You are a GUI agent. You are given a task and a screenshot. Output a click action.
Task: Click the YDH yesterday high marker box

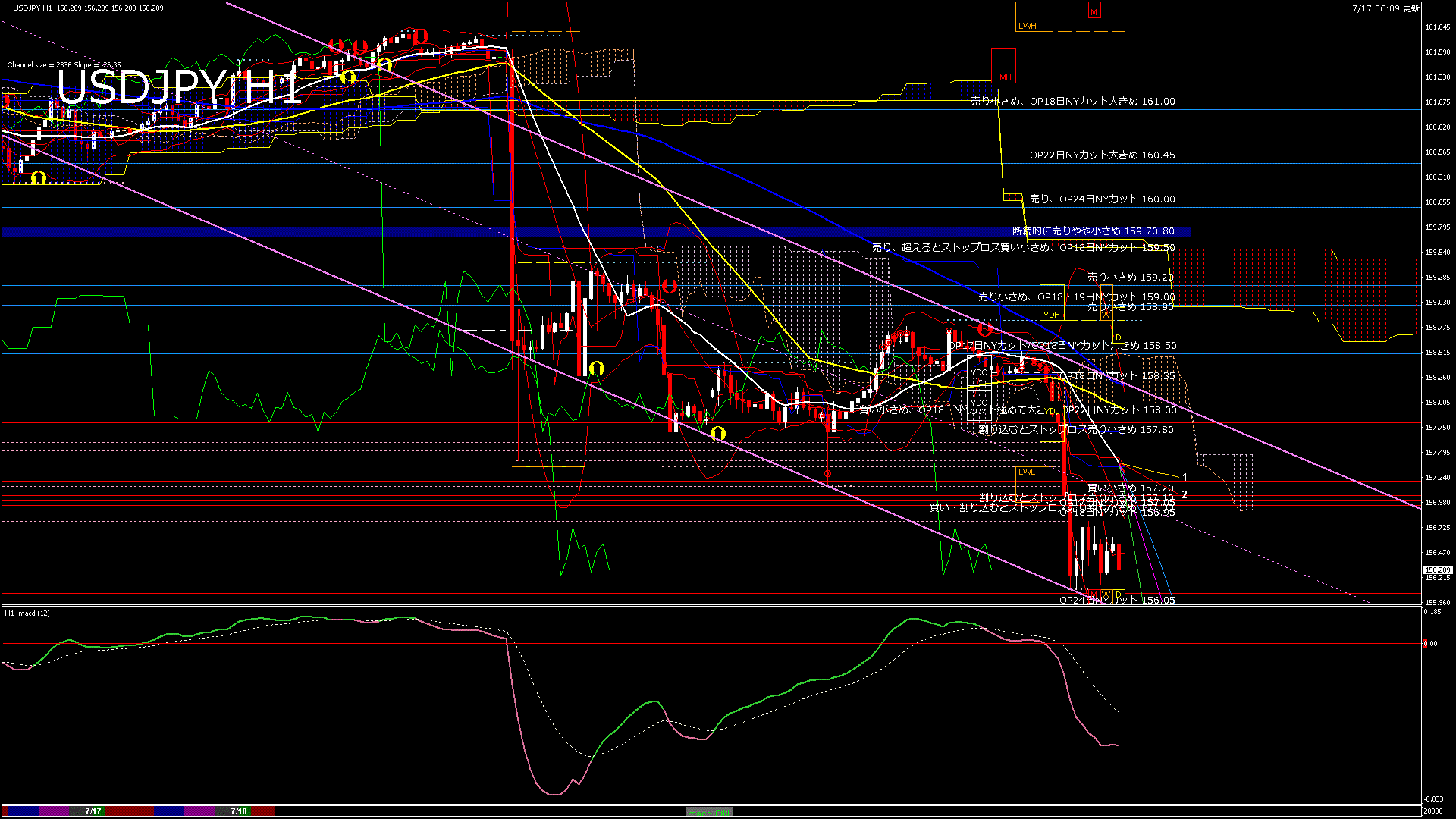click(1052, 315)
